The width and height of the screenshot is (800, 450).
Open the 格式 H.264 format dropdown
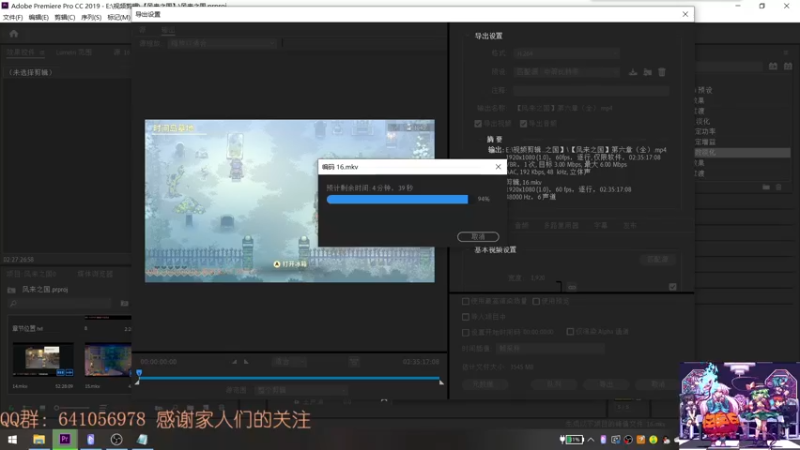[x=566, y=53]
